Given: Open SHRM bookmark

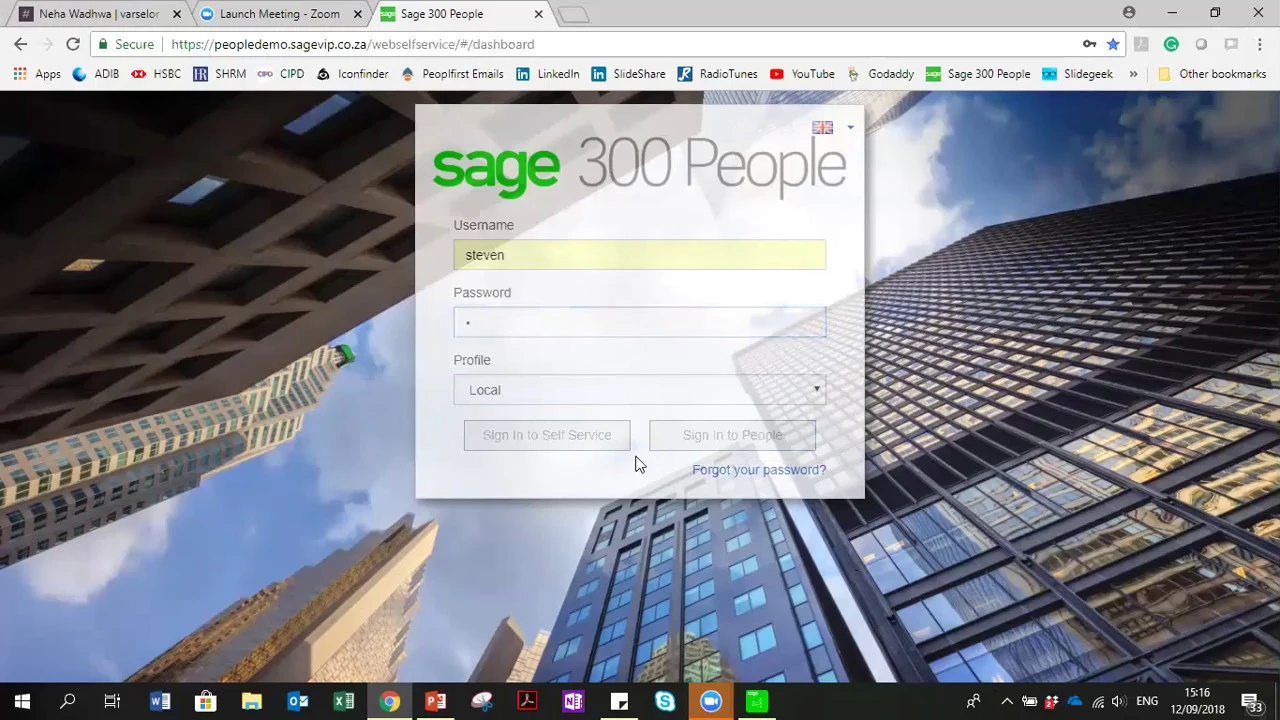Looking at the screenshot, I should click(219, 74).
